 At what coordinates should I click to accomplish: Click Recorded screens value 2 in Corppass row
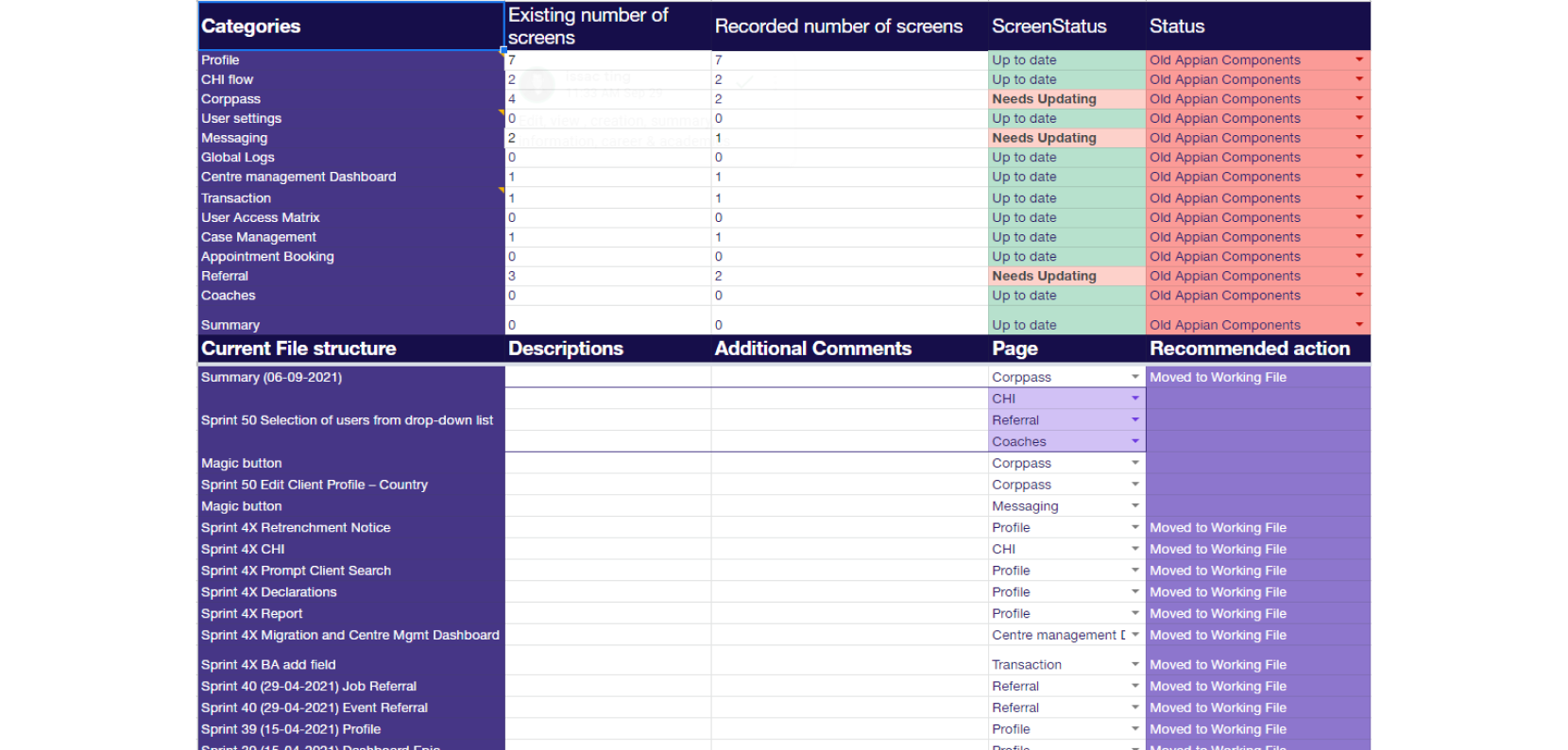(x=850, y=98)
